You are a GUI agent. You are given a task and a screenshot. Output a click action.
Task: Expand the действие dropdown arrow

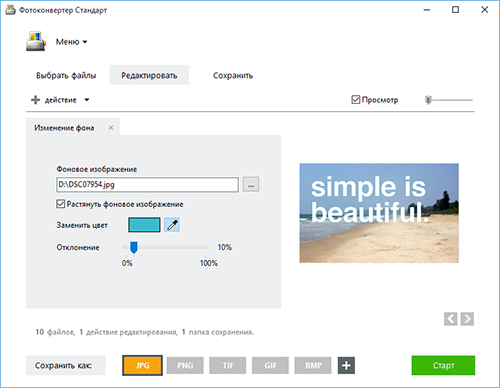pos(87,100)
